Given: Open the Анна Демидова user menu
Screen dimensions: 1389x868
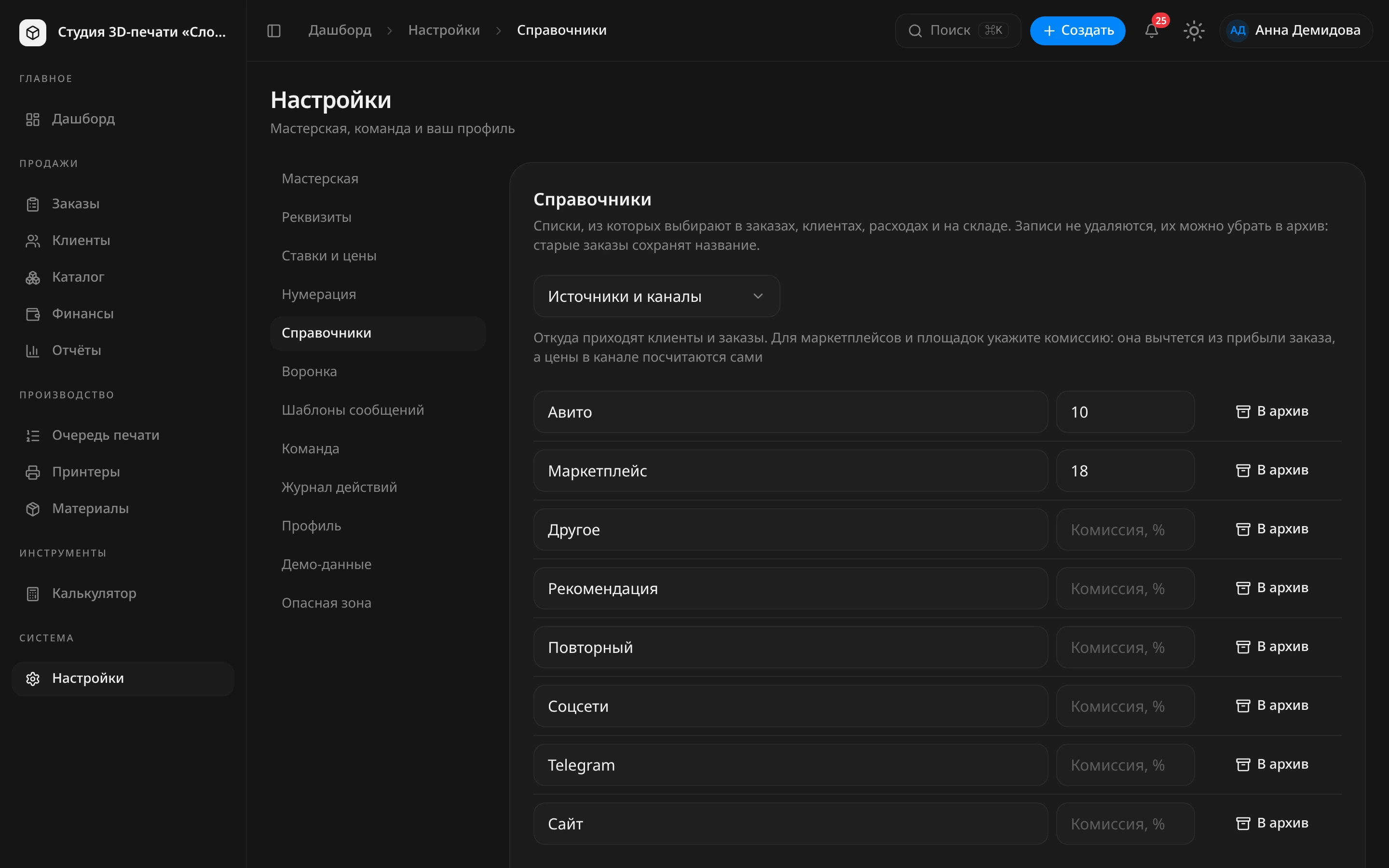Looking at the screenshot, I should coord(1295,30).
